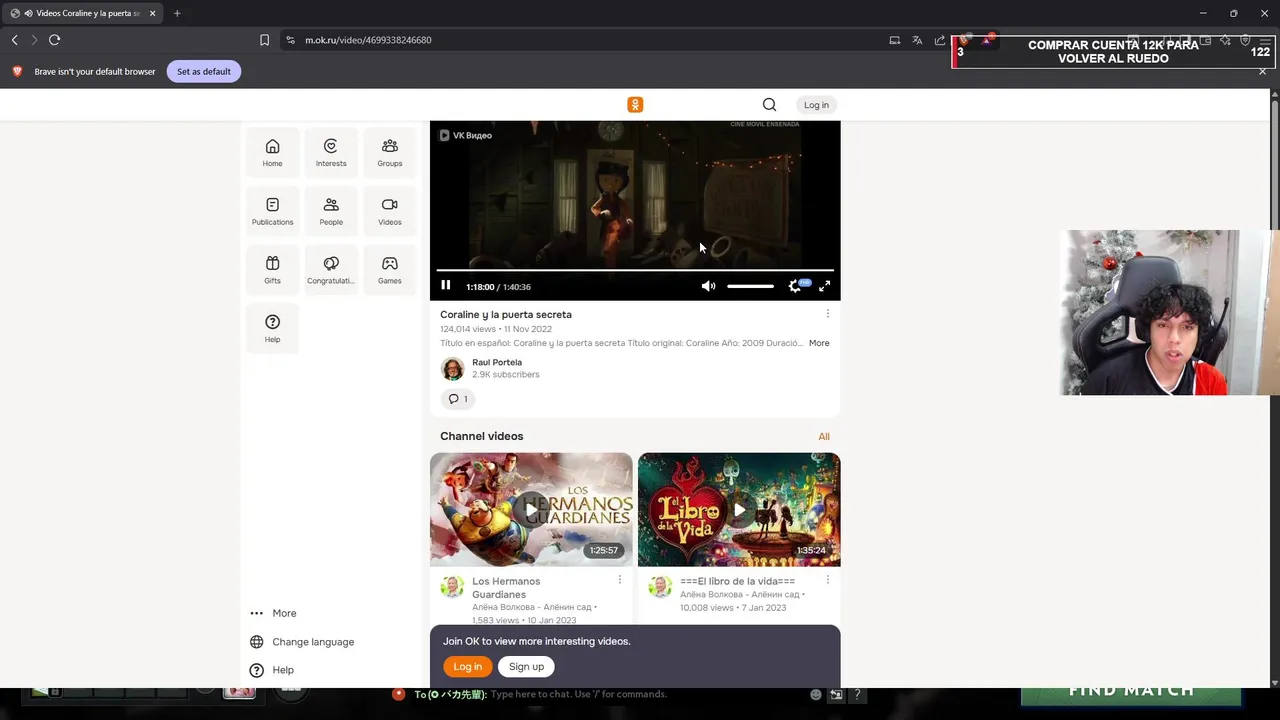Image resolution: width=1280 pixels, height=720 pixels.
Task: Open ===El libro de la vida=== title link
Action: (x=738, y=581)
